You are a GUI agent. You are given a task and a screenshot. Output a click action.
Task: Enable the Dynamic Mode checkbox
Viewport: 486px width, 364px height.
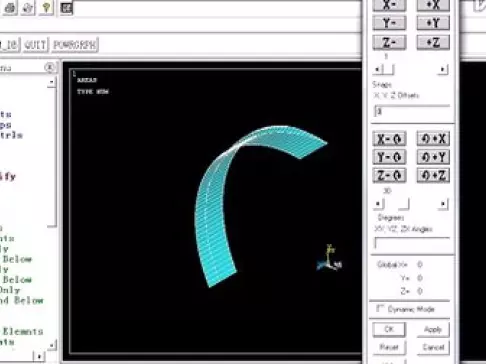(380, 309)
